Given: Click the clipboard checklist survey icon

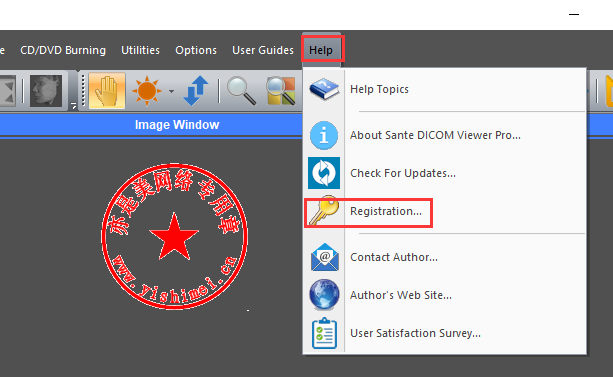Looking at the screenshot, I should click(324, 333).
